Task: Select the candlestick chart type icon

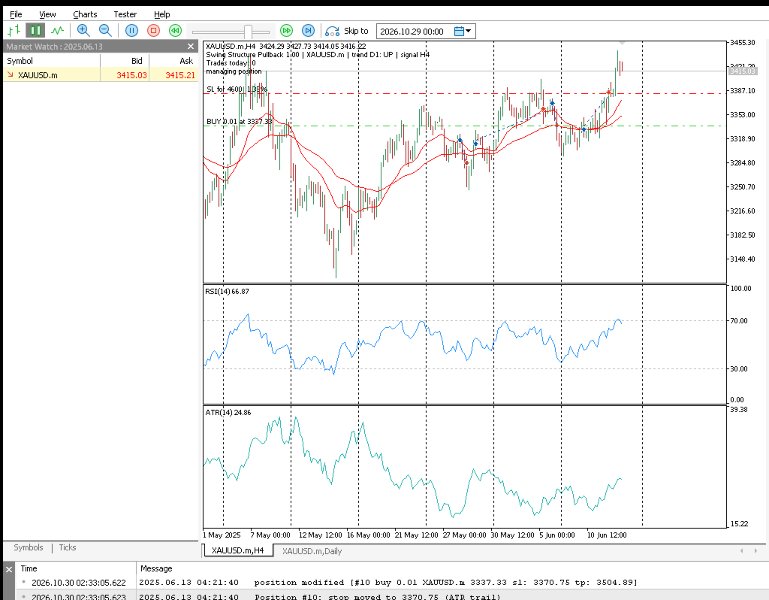Action: tap(35, 30)
